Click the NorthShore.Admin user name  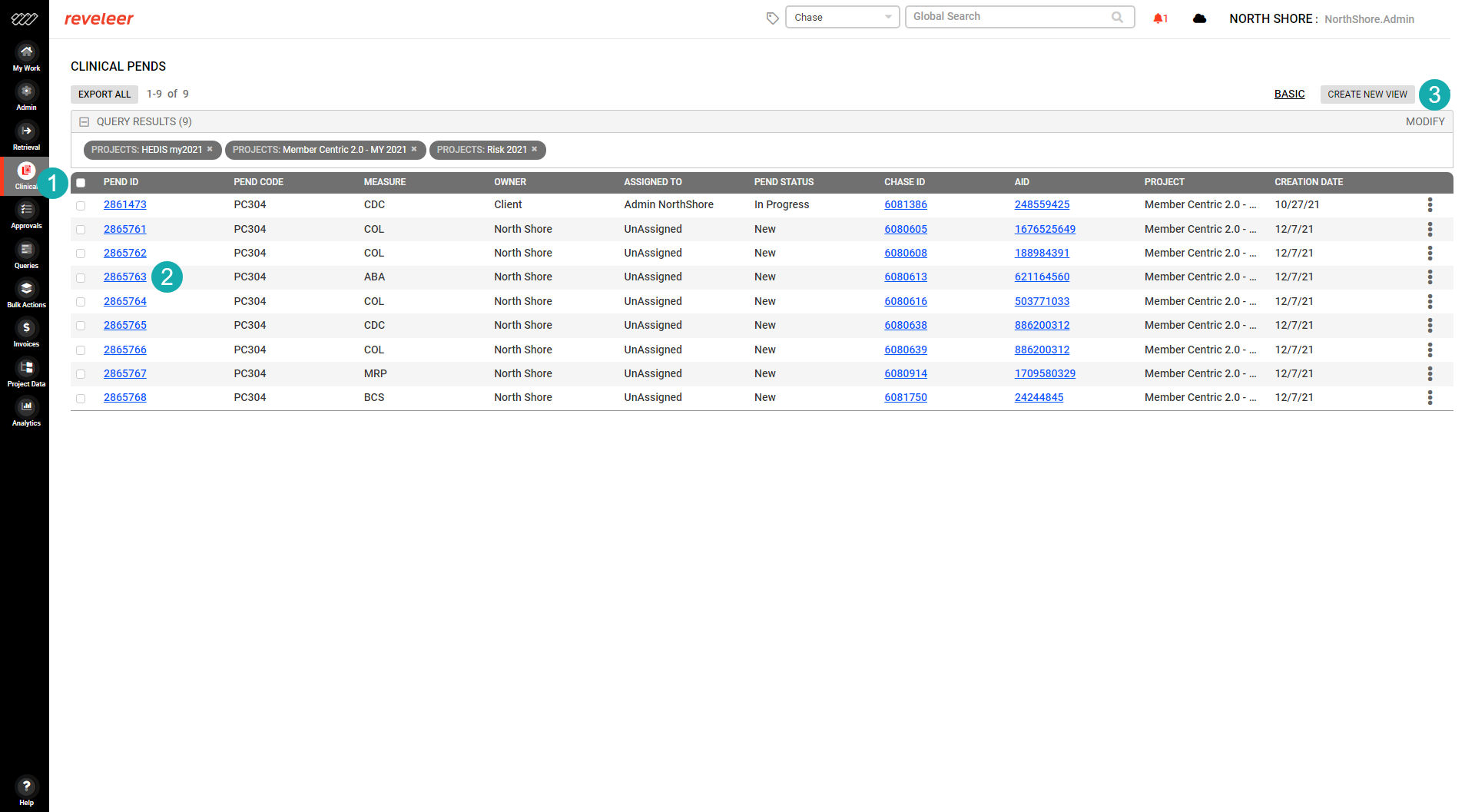pos(1369,19)
